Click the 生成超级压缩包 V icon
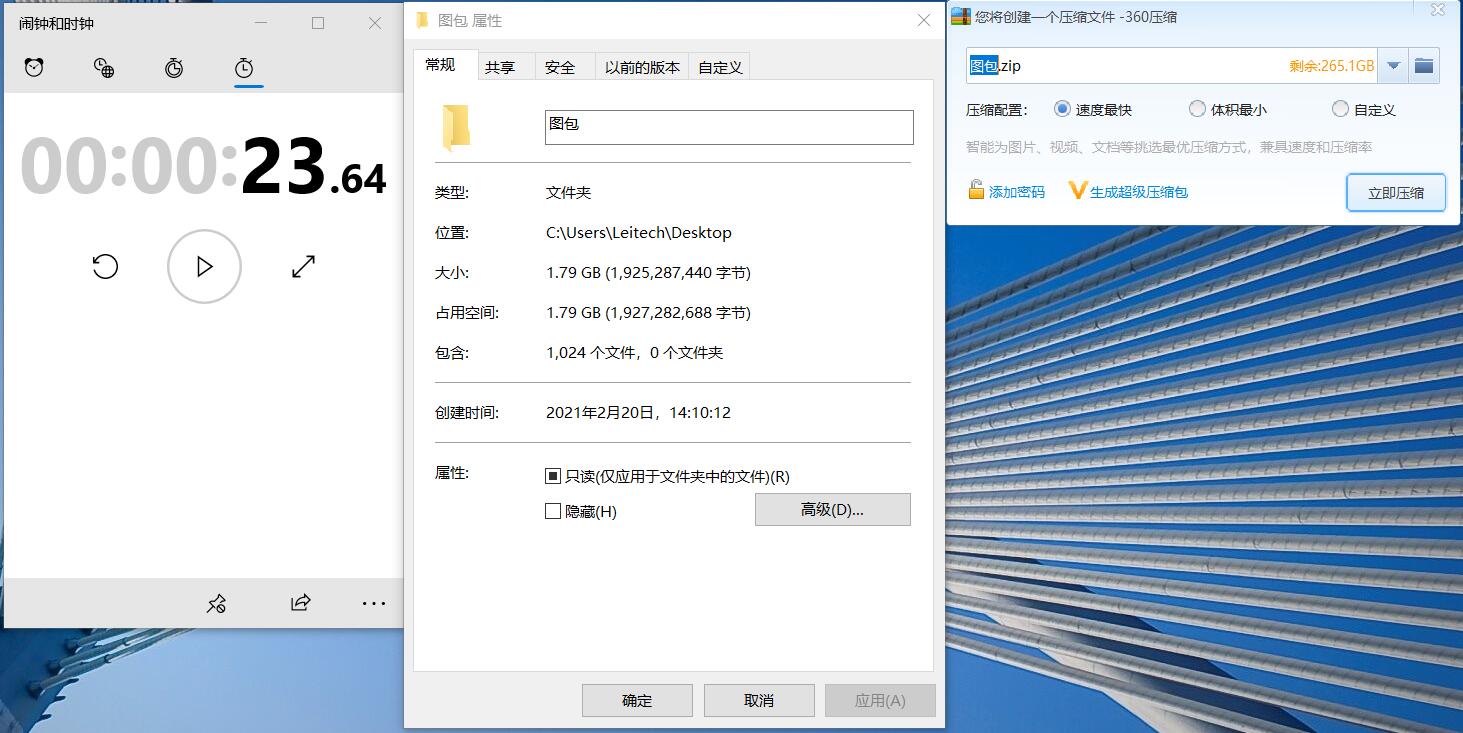Image resolution: width=1463 pixels, height=733 pixels. coord(1077,190)
